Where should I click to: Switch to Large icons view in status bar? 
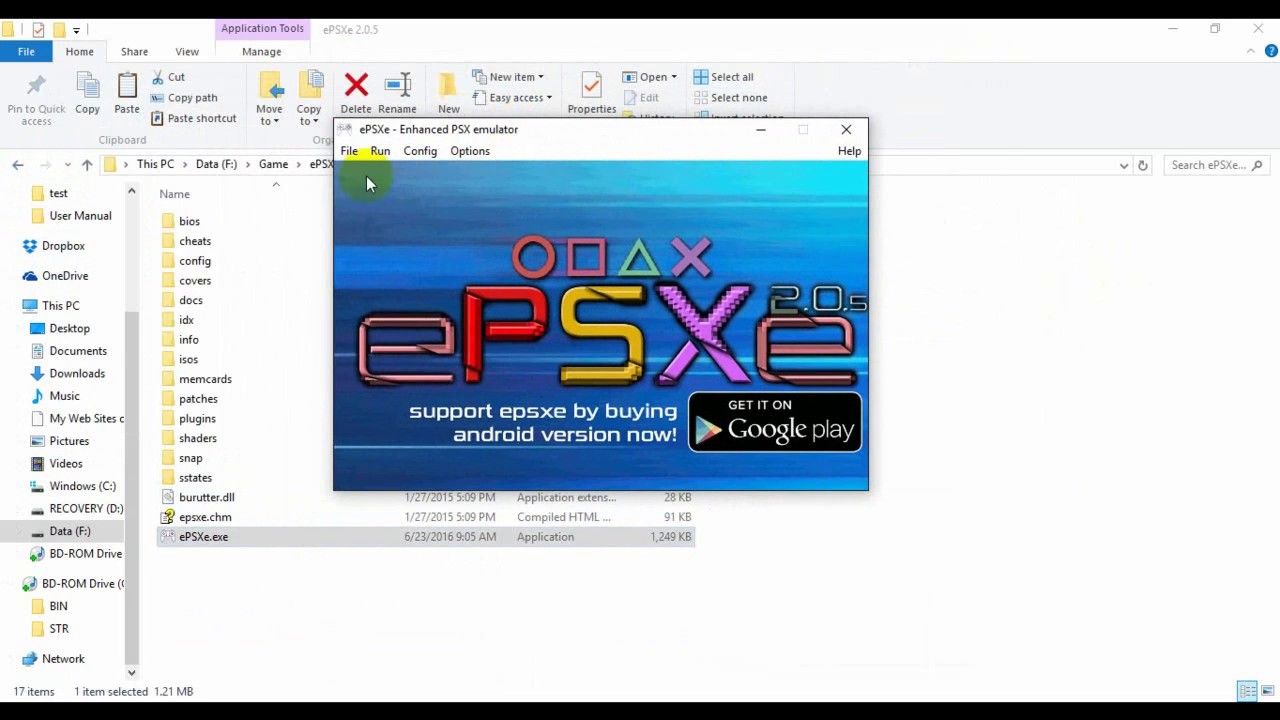point(1266,691)
